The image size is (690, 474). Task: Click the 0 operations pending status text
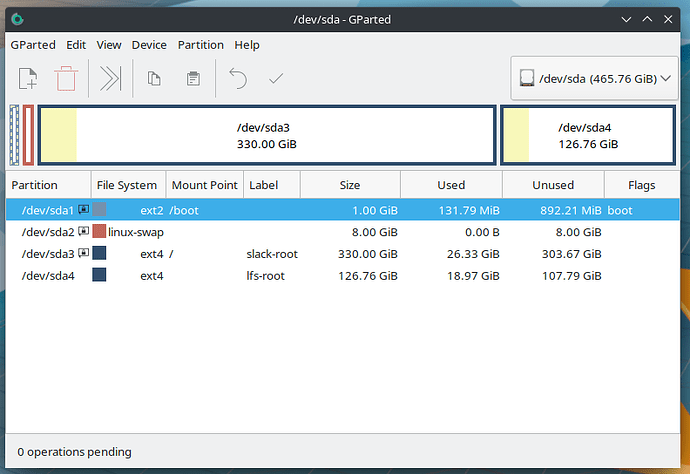tap(74, 452)
